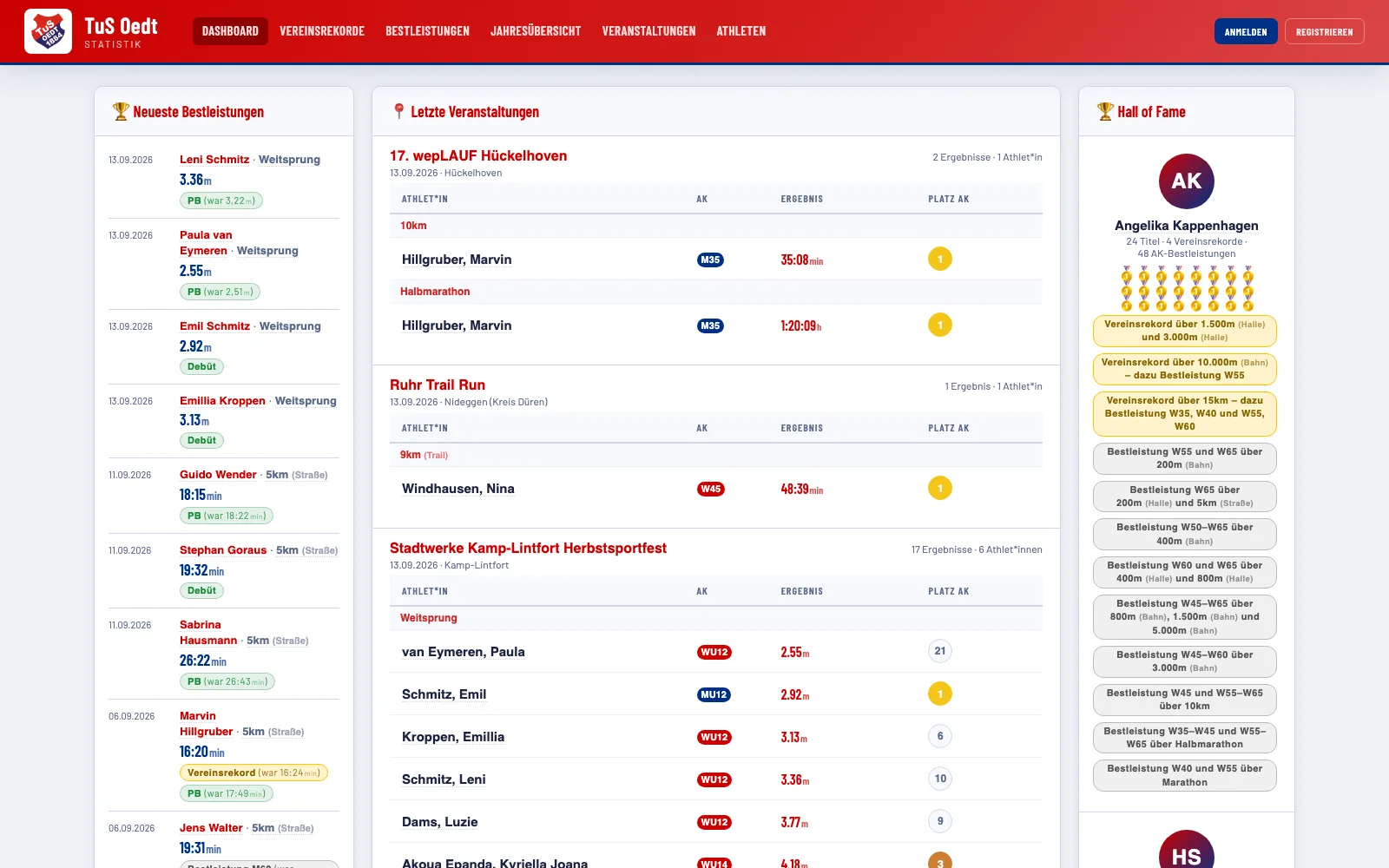Click the PB (war 18:22min) badge

227,516
